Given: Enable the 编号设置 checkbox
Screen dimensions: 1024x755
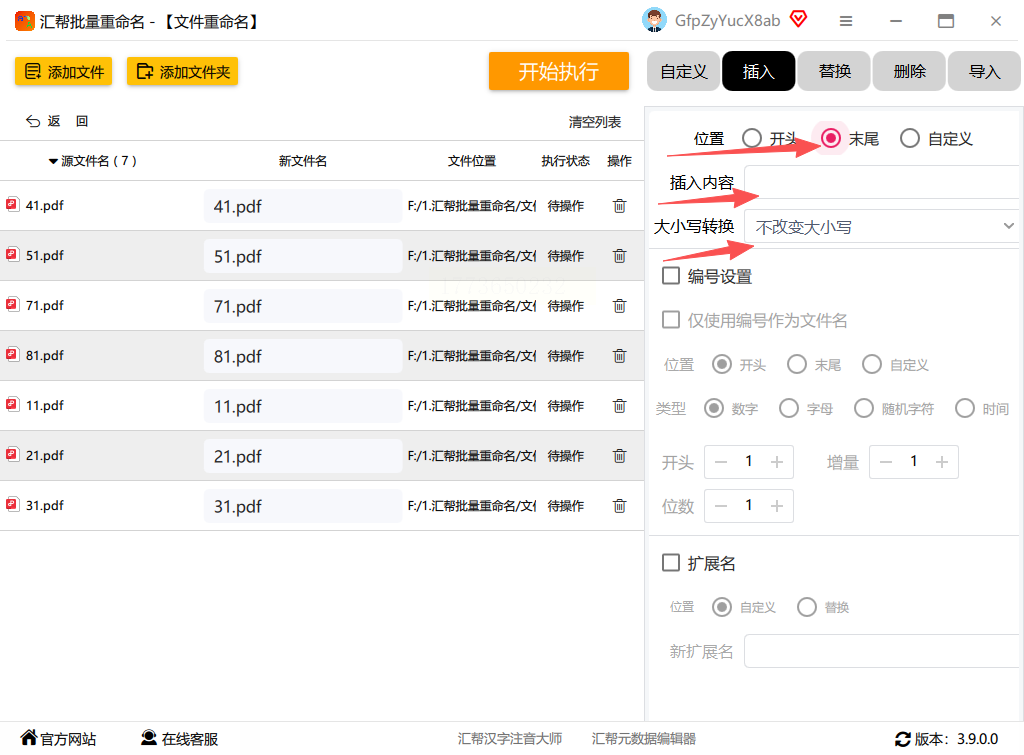Looking at the screenshot, I should 671,276.
